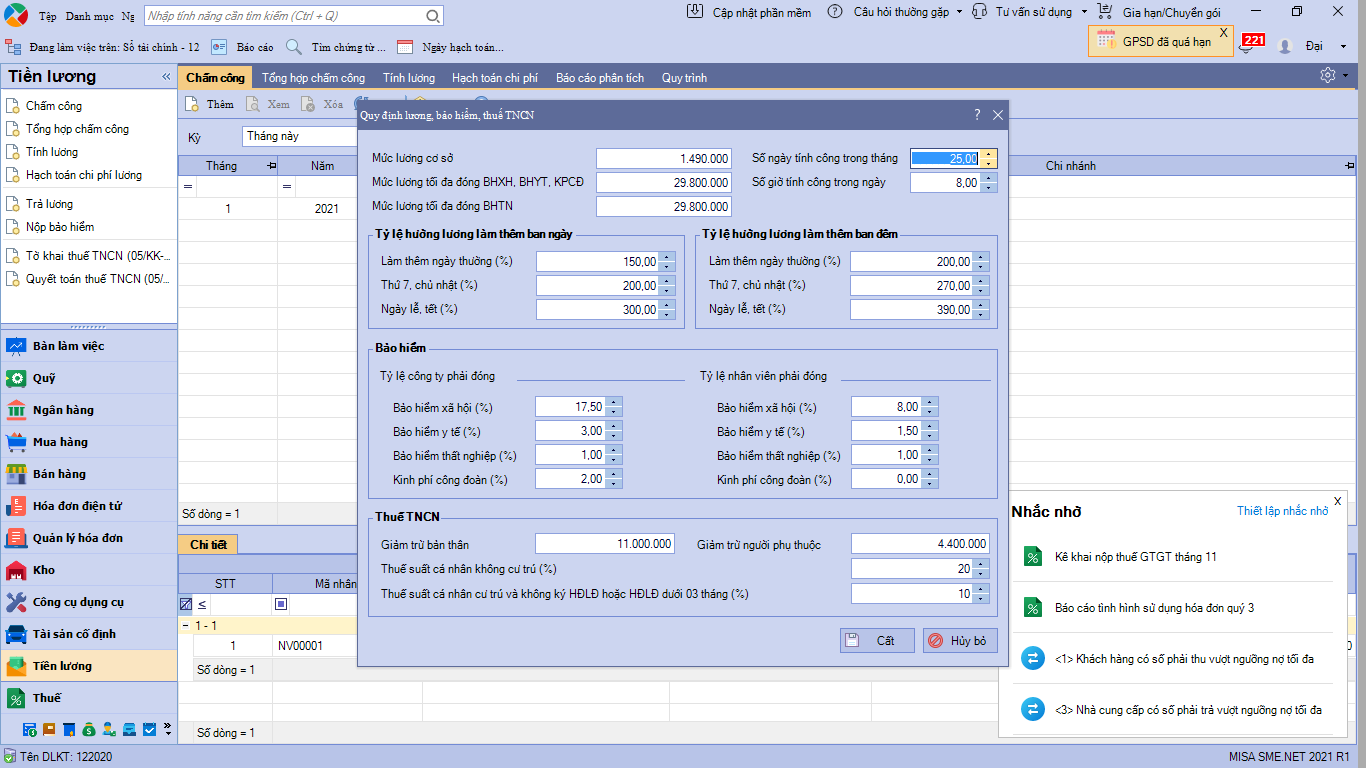Decrease Thuế suất cá nhân không cư trú

[x=981, y=573]
